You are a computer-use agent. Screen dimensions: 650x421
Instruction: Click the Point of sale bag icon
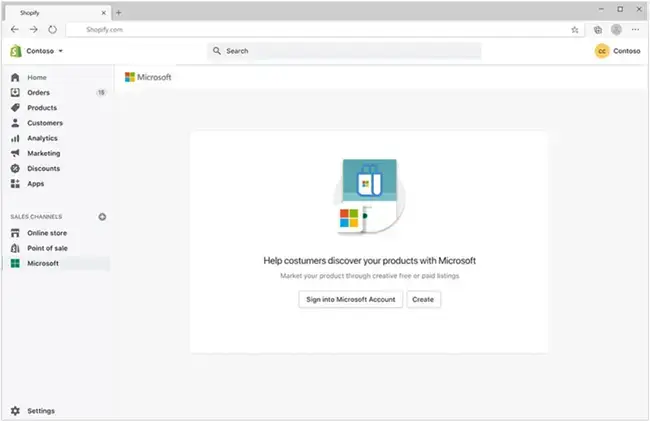(x=15, y=248)
